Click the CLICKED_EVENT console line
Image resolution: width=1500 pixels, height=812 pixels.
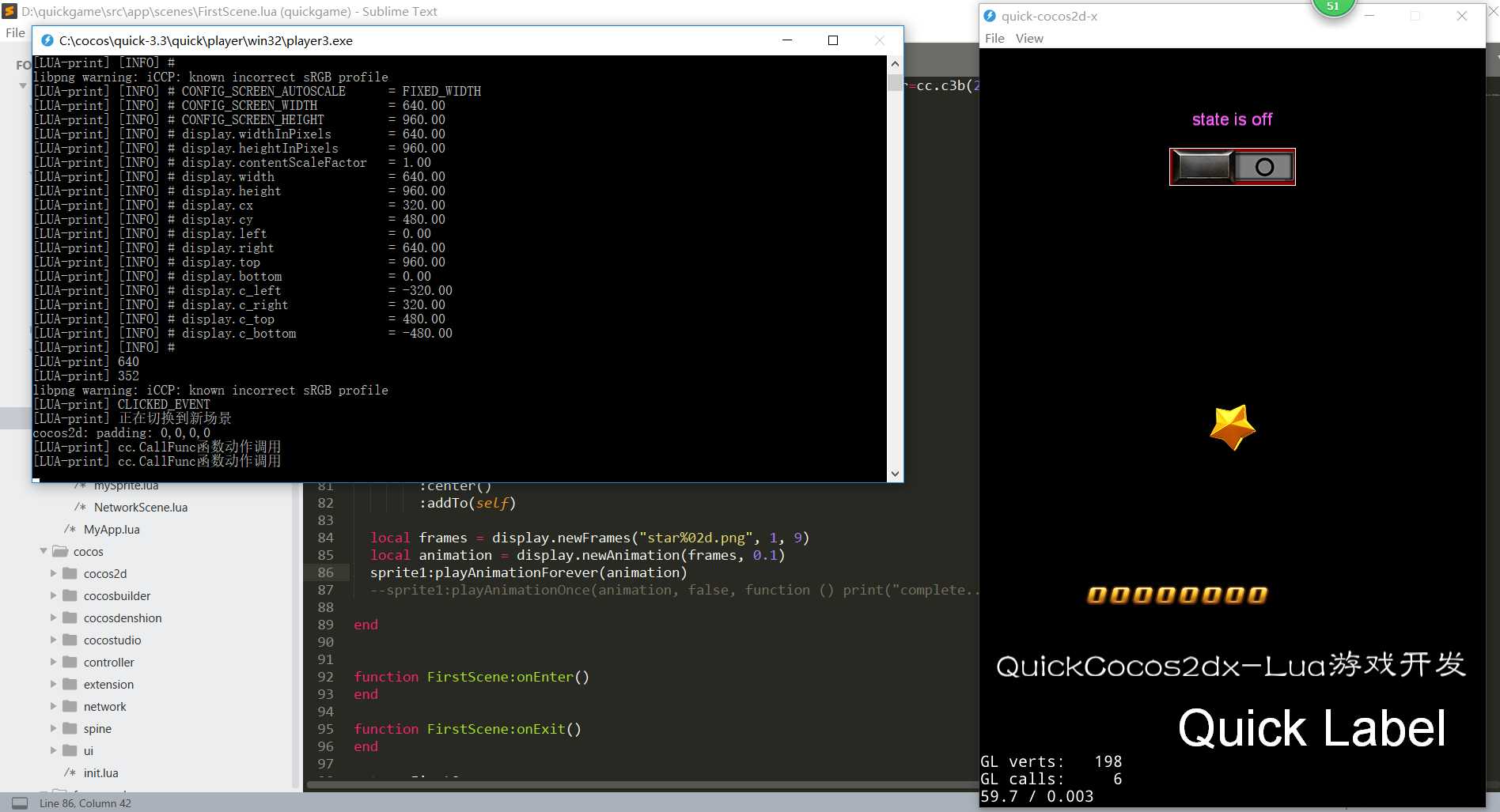pos(122,404)
